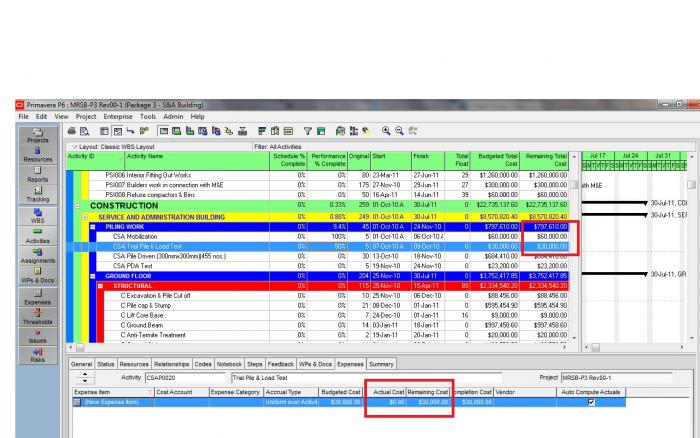This screenshot has height=438, width=700.
Task: Open the Edit menu
Action: (41, 117)
